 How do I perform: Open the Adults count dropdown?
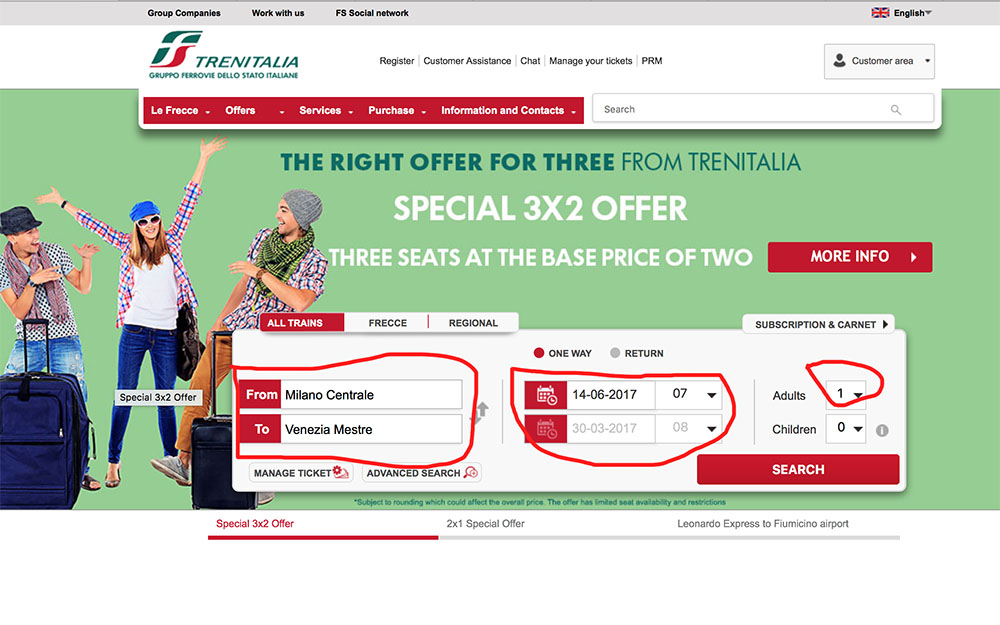[x=846, y=395]
